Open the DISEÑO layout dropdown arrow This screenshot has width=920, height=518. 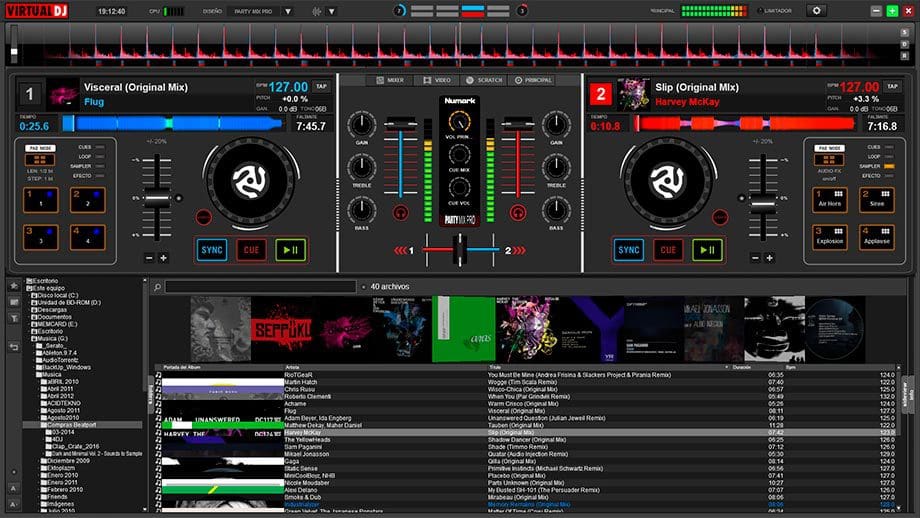point(288,11)
